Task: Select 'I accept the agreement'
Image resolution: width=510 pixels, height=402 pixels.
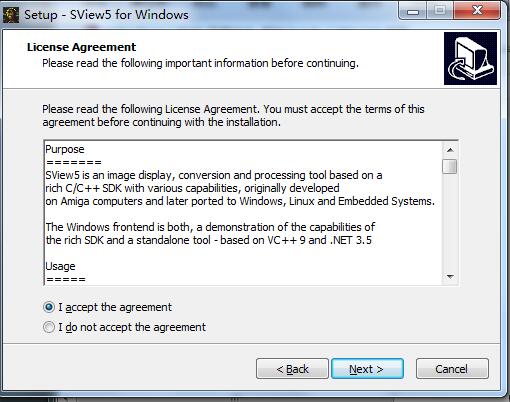Action: [108, 307]
